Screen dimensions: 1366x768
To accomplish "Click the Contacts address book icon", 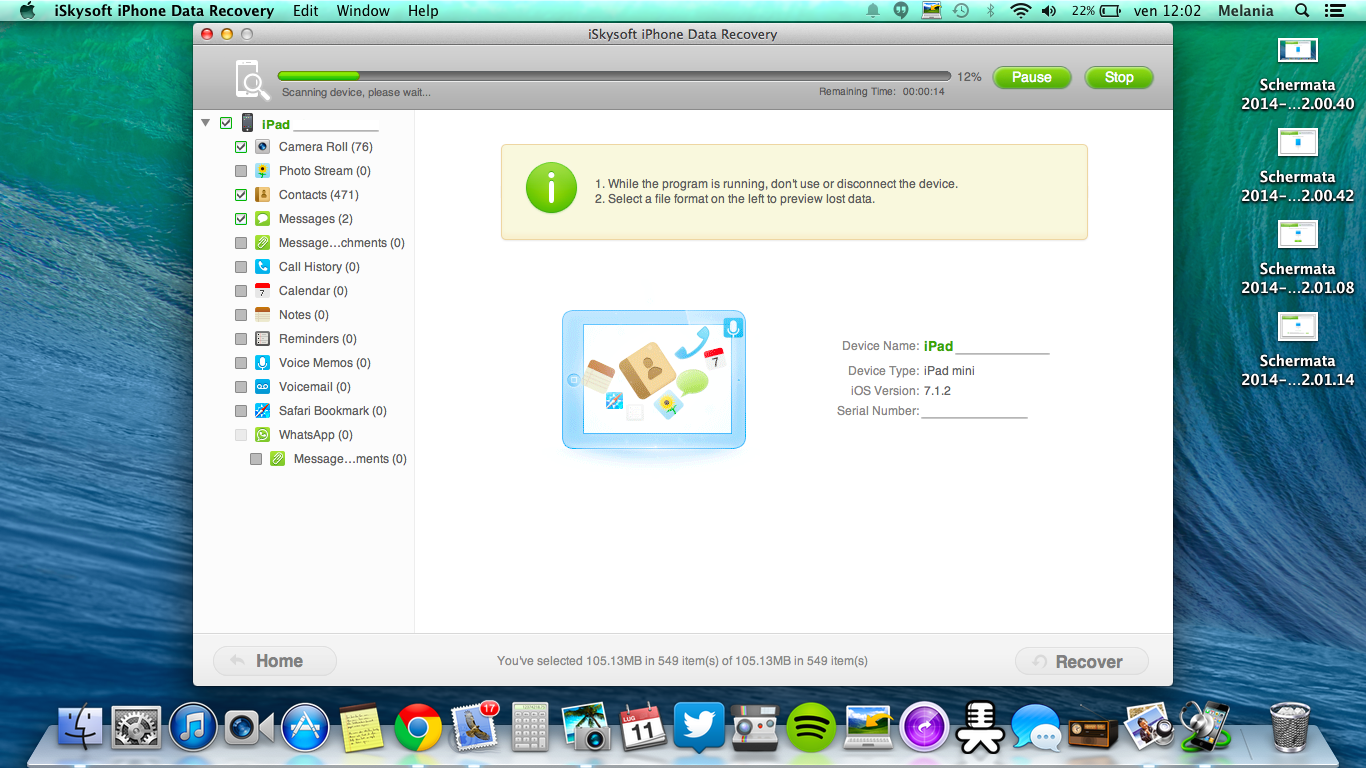I will [x=262, y=195].
